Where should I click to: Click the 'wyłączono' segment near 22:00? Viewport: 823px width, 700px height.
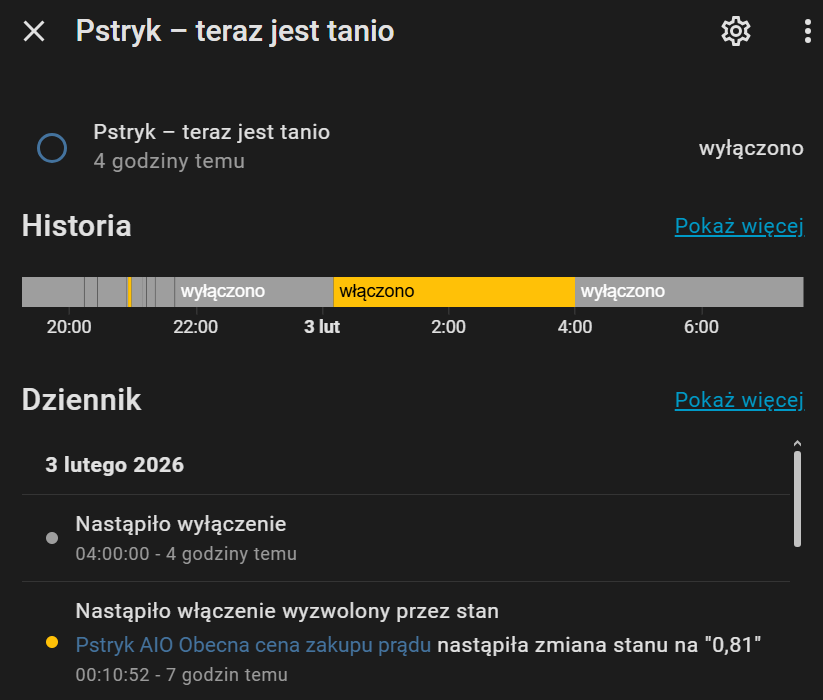click(x=254, y=292)
